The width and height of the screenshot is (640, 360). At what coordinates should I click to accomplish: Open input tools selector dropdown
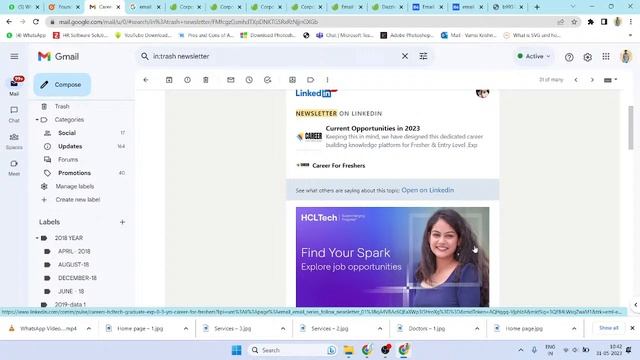[x=610, y=80]
